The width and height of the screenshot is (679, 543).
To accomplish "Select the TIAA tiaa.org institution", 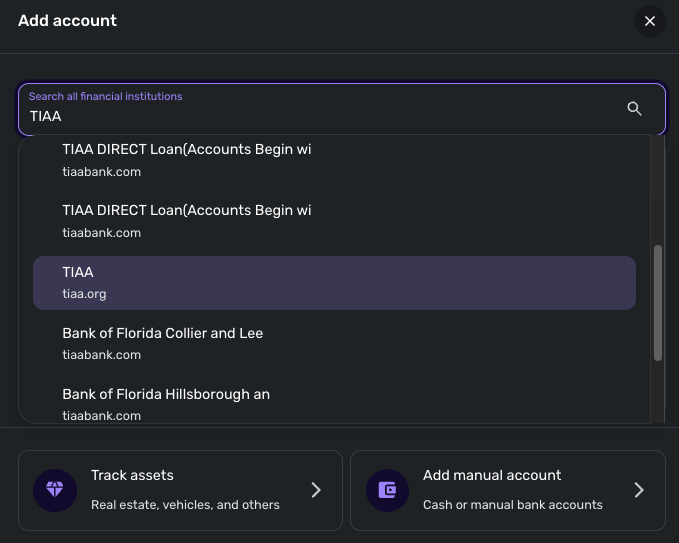I will 334,283.
